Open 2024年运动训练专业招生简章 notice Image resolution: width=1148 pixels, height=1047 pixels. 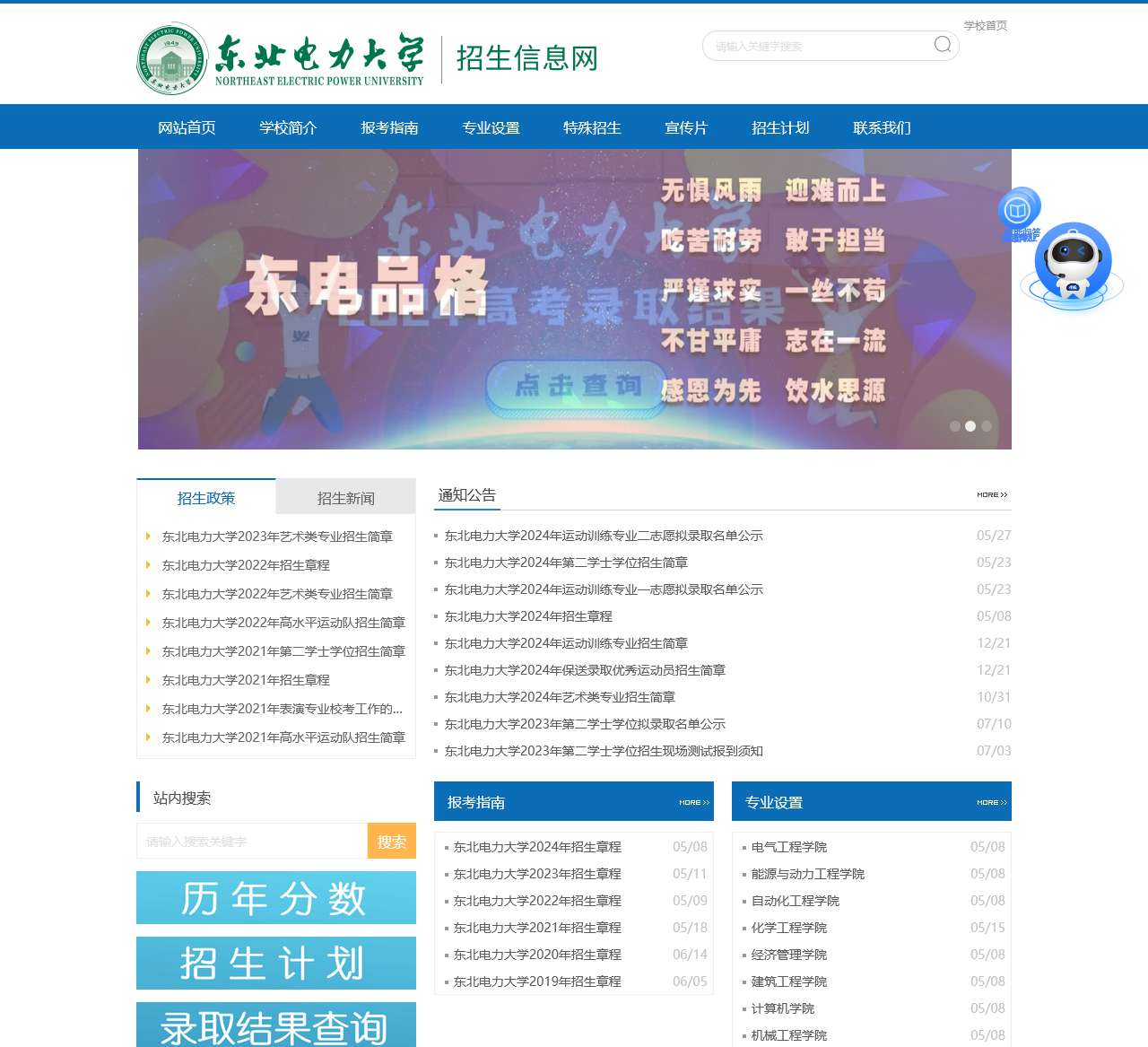(x=566, y=643)
